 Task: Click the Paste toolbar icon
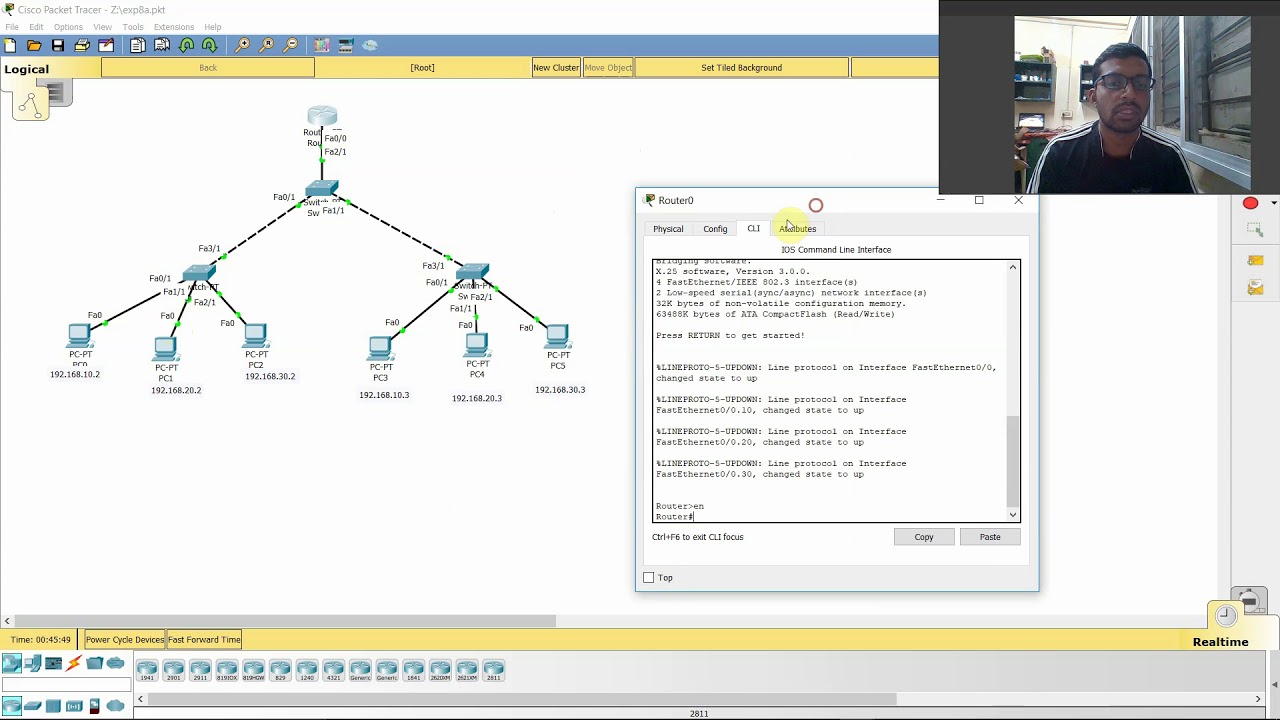(162, 45)
